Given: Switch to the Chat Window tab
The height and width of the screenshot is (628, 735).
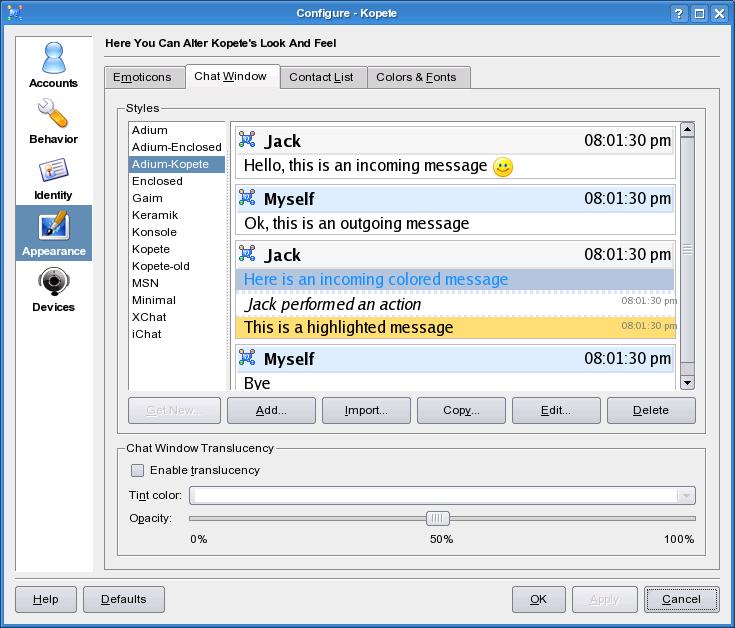Looking at the screenshot, I should [231, 76].
